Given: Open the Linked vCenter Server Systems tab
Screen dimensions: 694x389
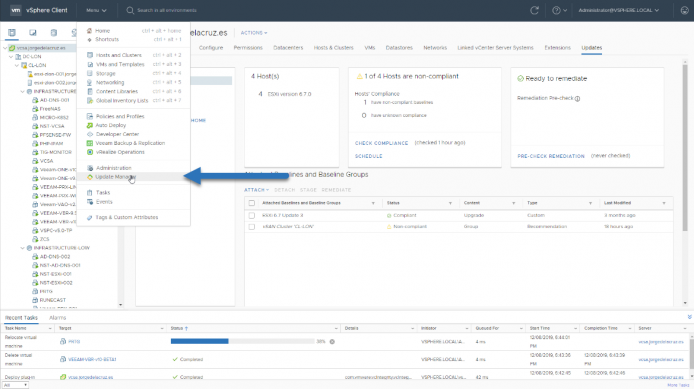Looking at the screenshot, I should click(x=495, y=48).
